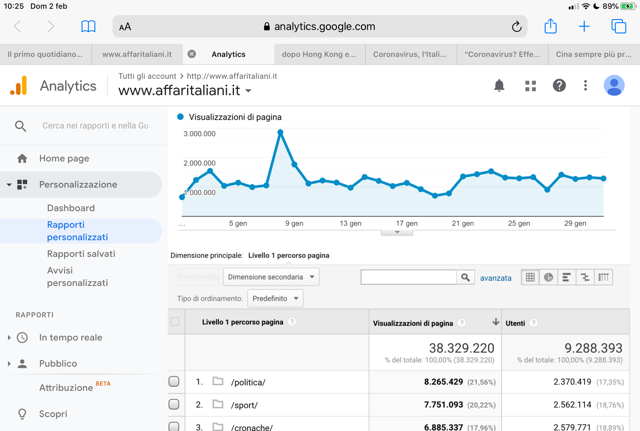Switch to "Coronavirus? Effe..." tab
Screen dimensions: 640x431
click(x=502, y=54)
